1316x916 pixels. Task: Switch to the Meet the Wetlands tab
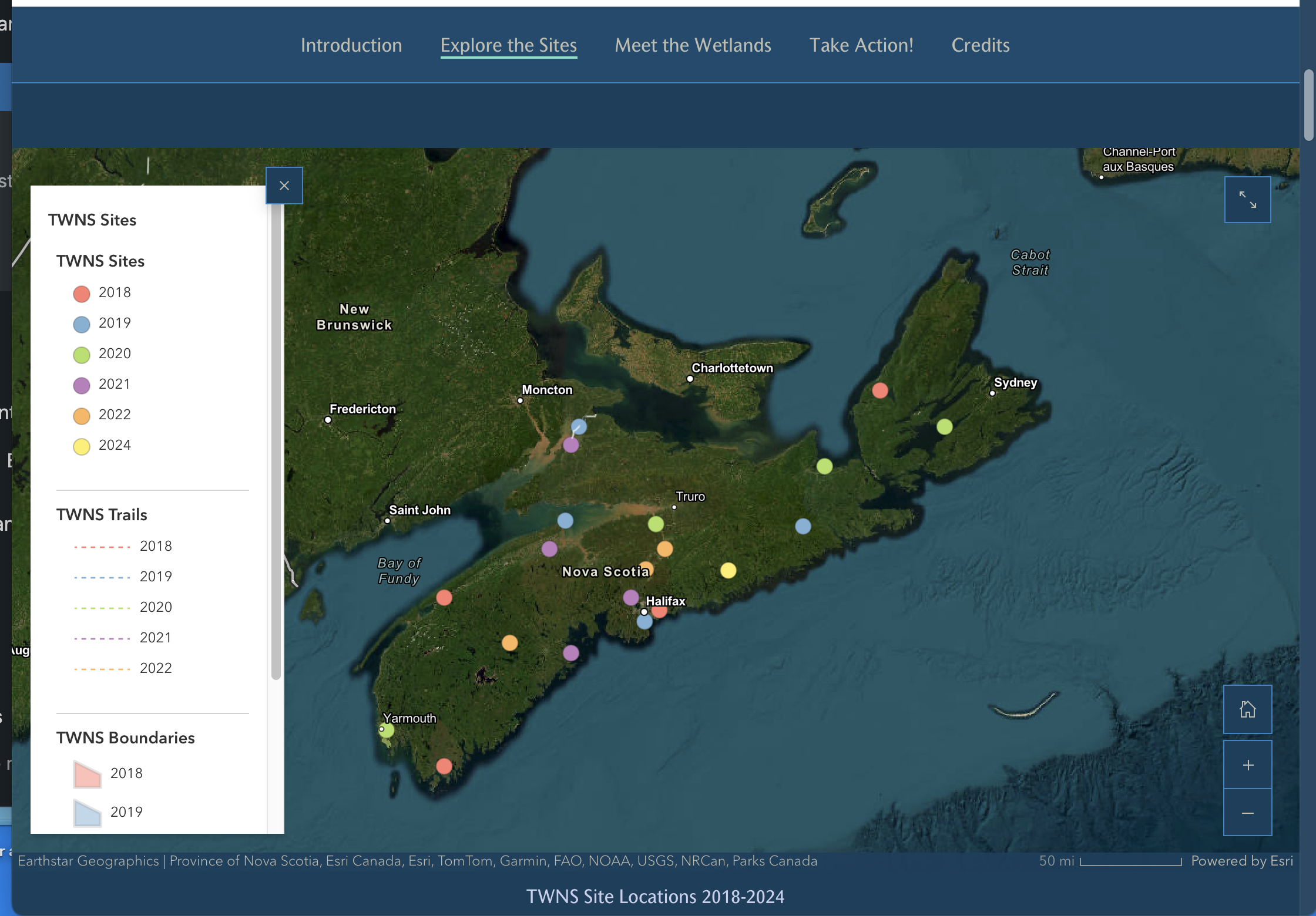coord(693,45)
